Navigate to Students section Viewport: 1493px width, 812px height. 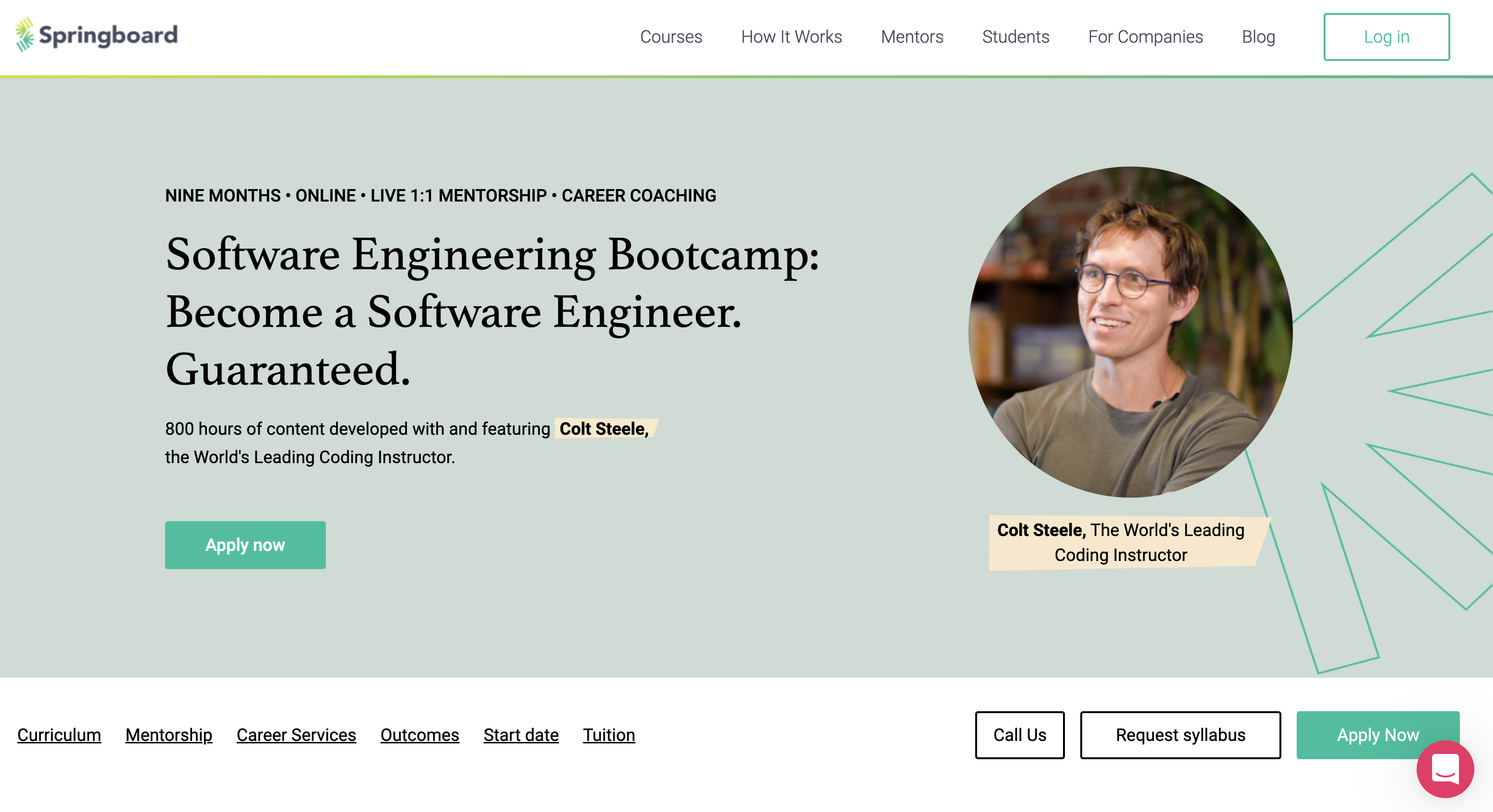[1015, 37]
